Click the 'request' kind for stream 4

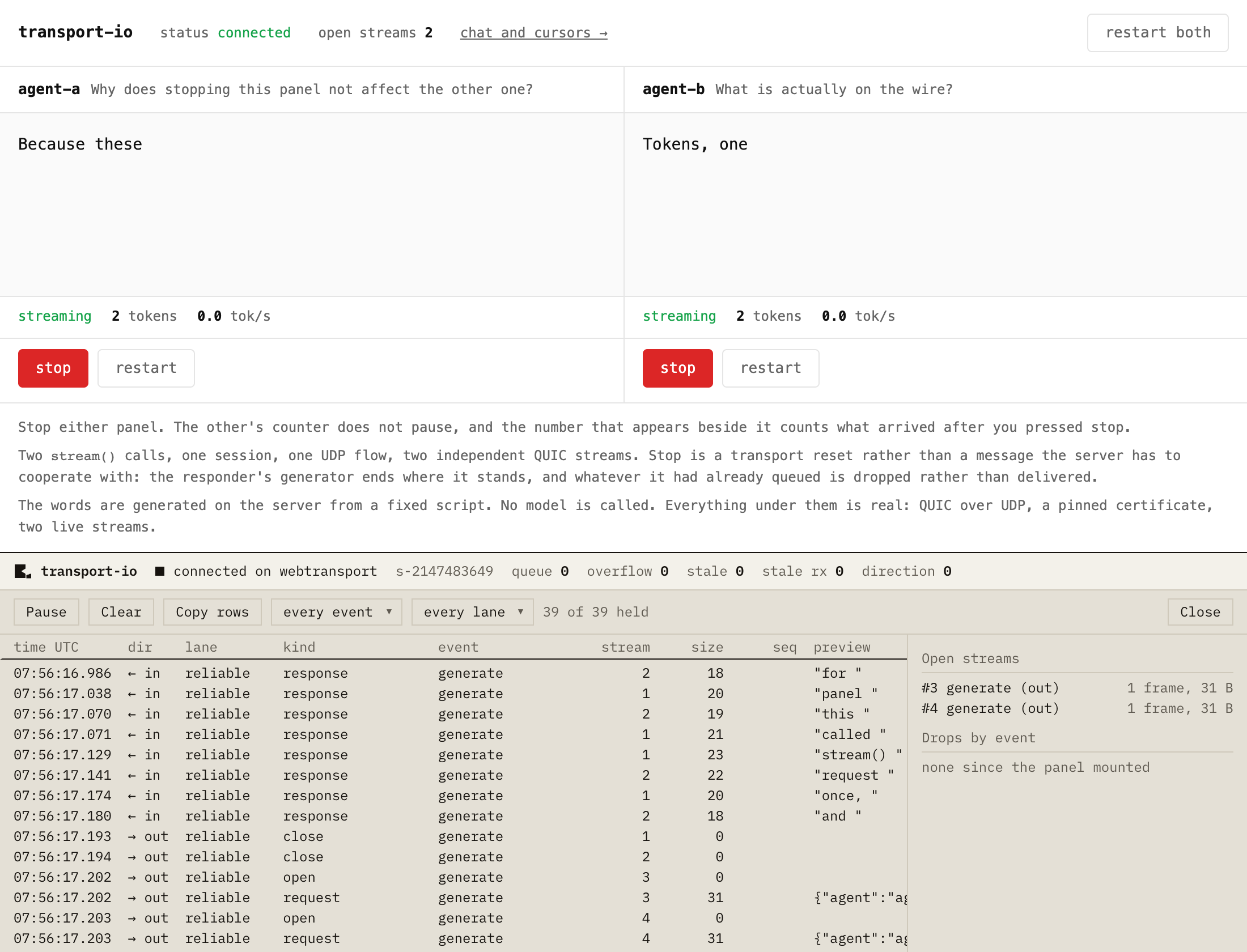(311, 938)
